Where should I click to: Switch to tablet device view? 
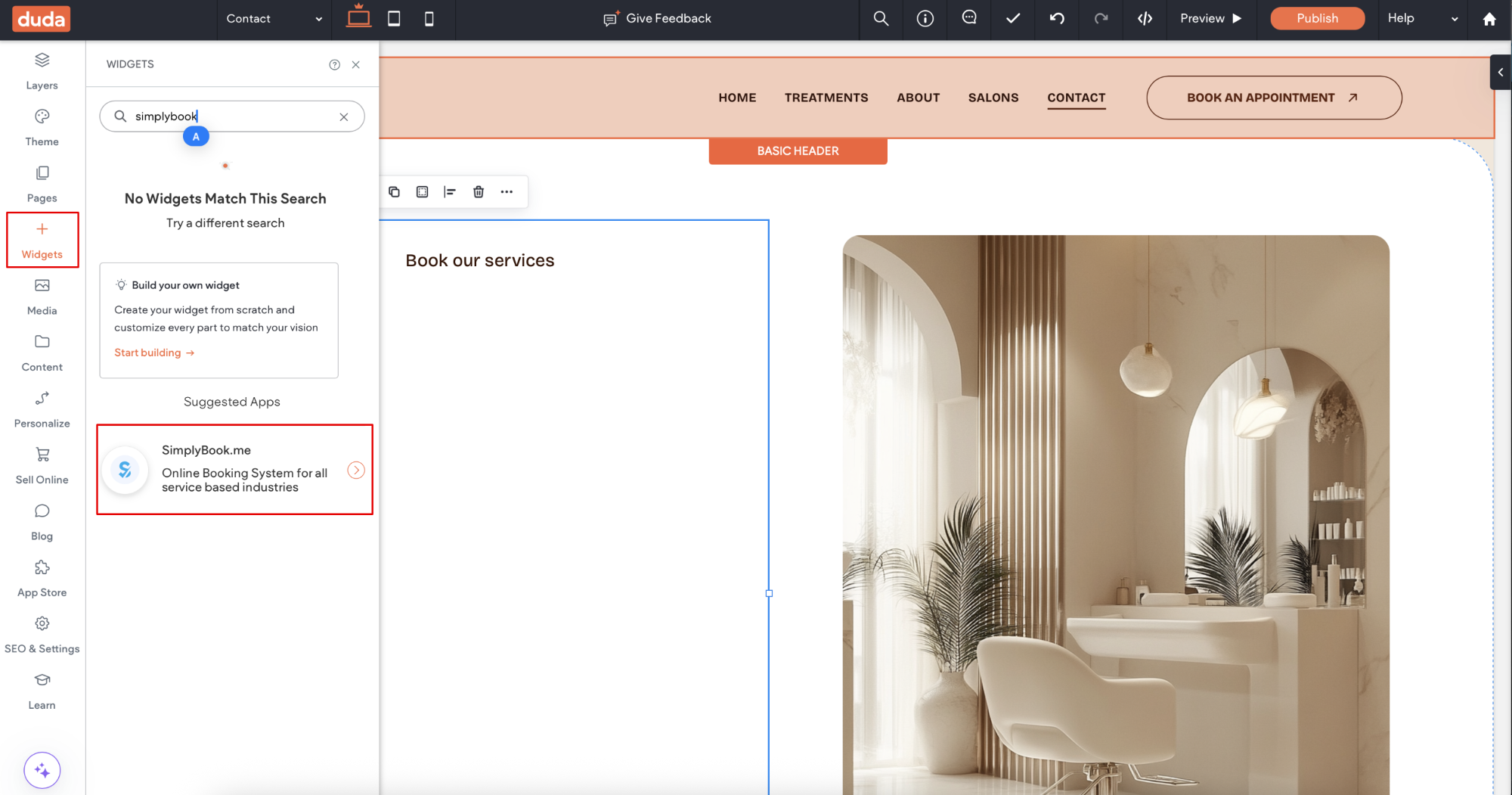(x=394, y=19)
